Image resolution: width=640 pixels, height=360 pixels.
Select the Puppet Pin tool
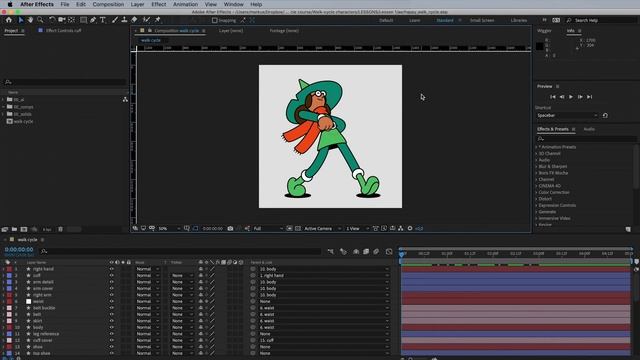[x=158, y=20]
